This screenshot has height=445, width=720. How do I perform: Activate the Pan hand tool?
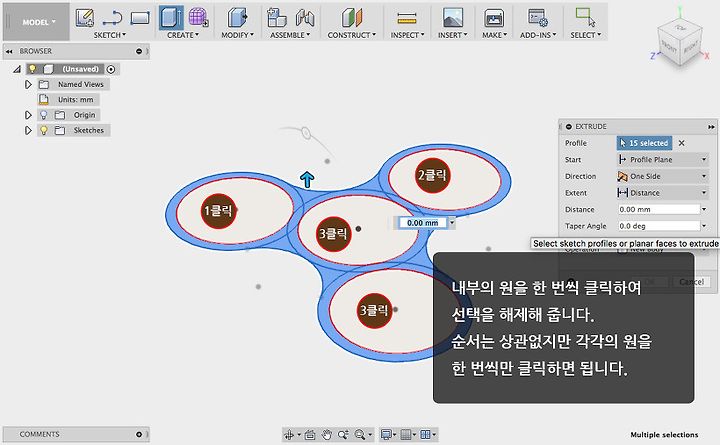pyautogui.click(x=326, y=434)
